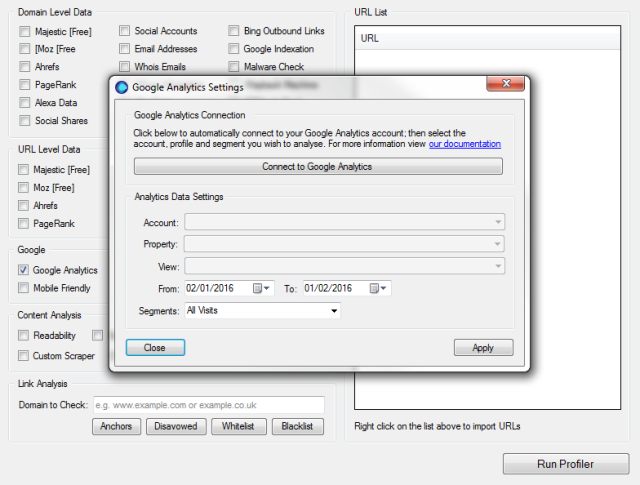Click inside the URL List box
640x485 pixels.
point(487,218)
